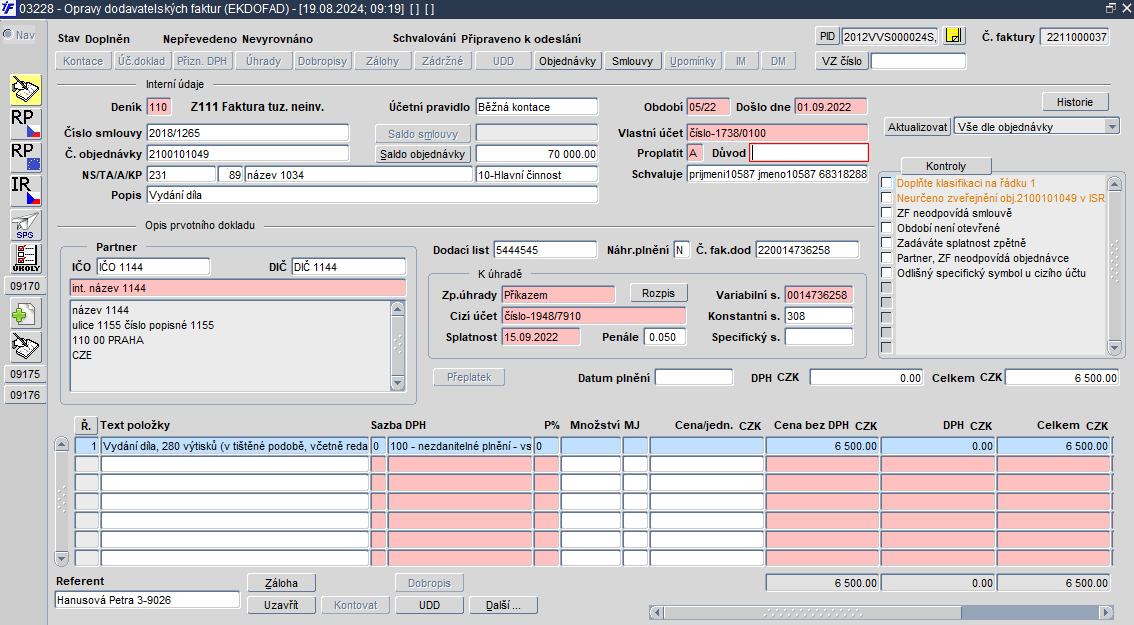Click the yellow note icon beside PID
Image resolution: width=1134 pixels, height=625 pixels.
[x=954, y=35]
